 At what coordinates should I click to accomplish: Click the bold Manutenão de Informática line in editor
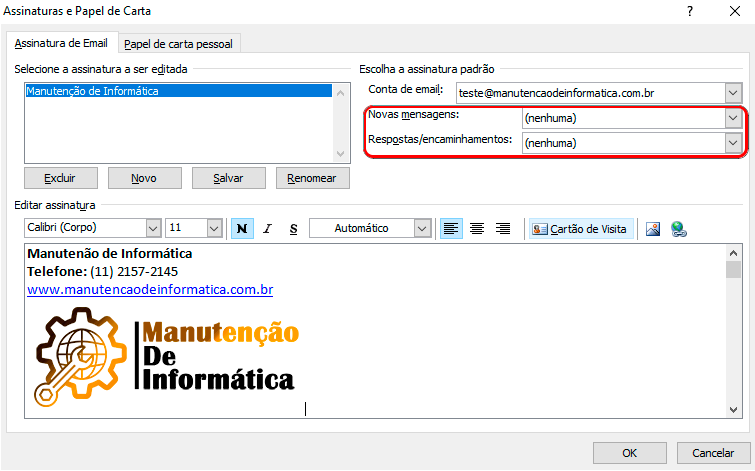(110, 253)
